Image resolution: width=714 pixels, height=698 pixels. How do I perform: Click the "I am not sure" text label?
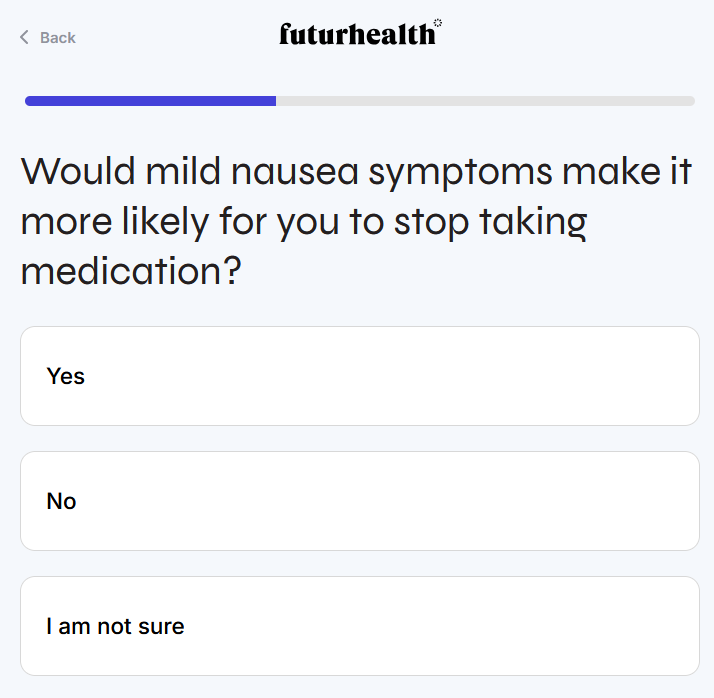[x=115, y=626]
